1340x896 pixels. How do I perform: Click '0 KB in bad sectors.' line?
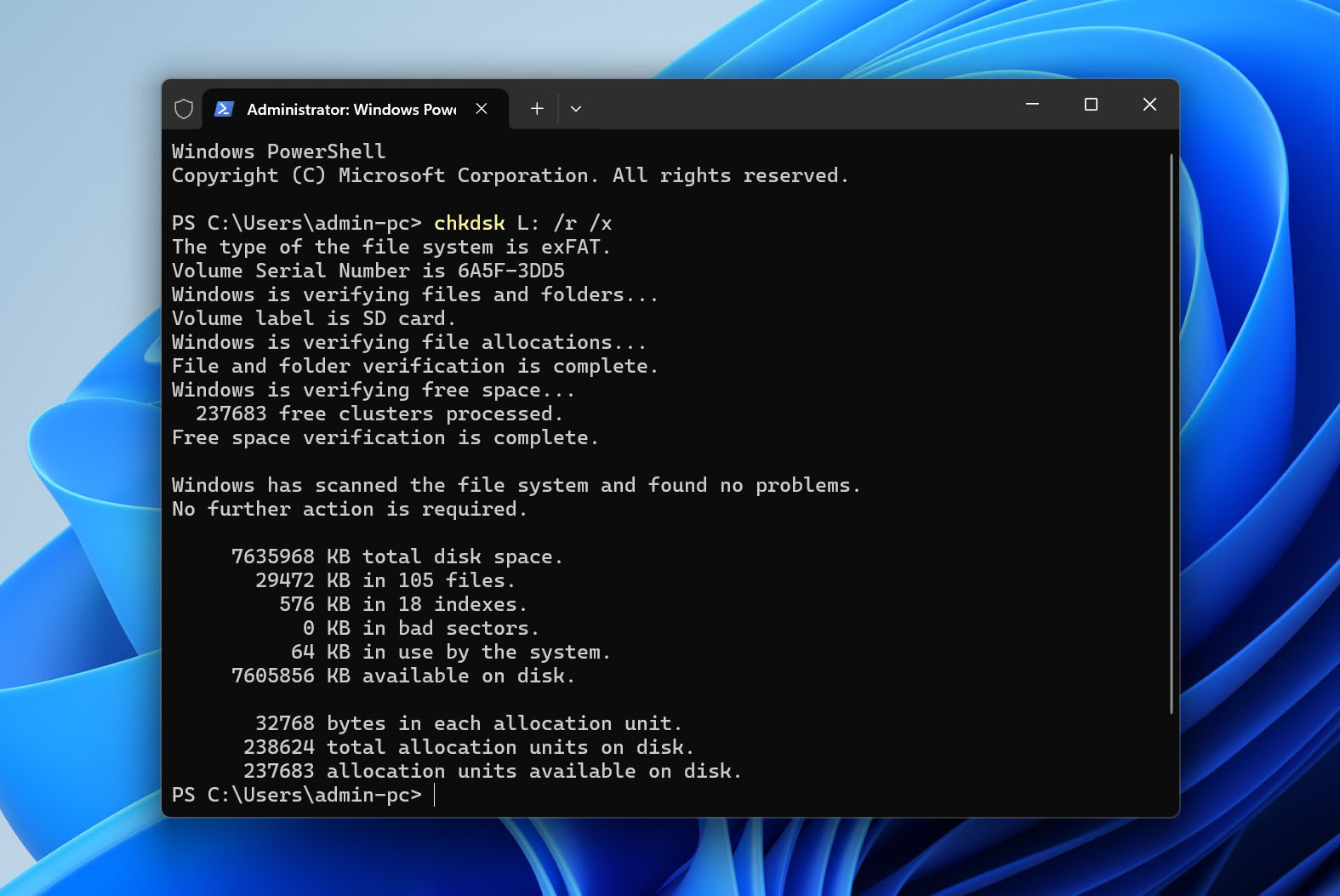pyautogui.click(x=421, y=628)
